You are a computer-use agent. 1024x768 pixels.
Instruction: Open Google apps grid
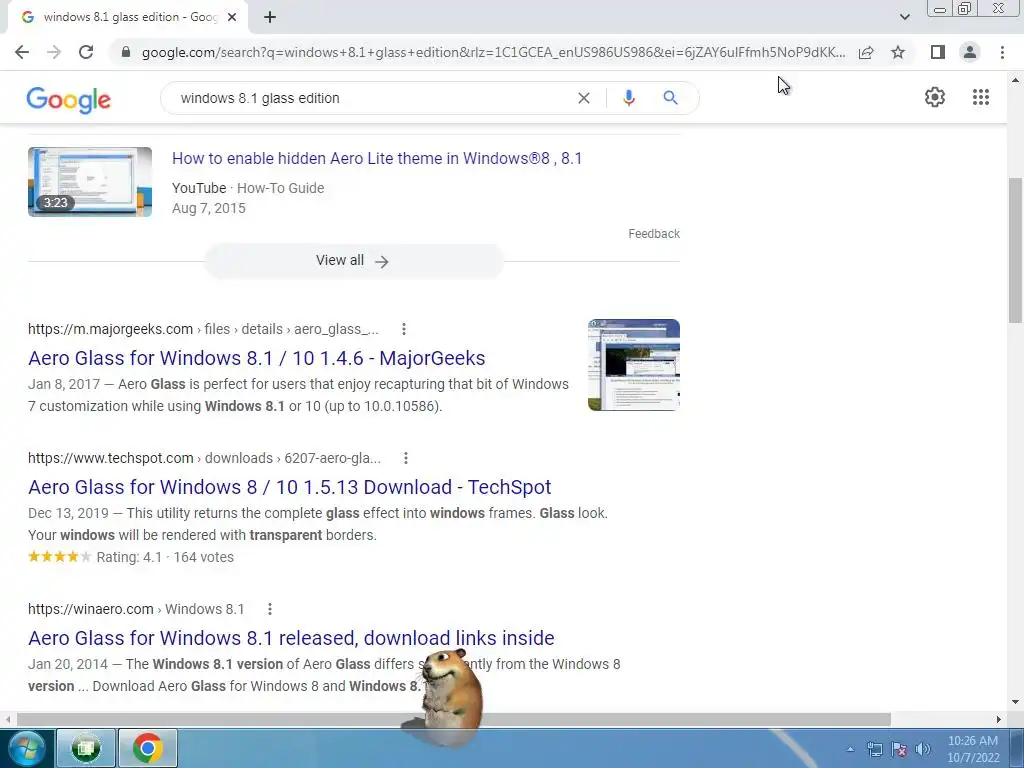click(x=980, y=97)
